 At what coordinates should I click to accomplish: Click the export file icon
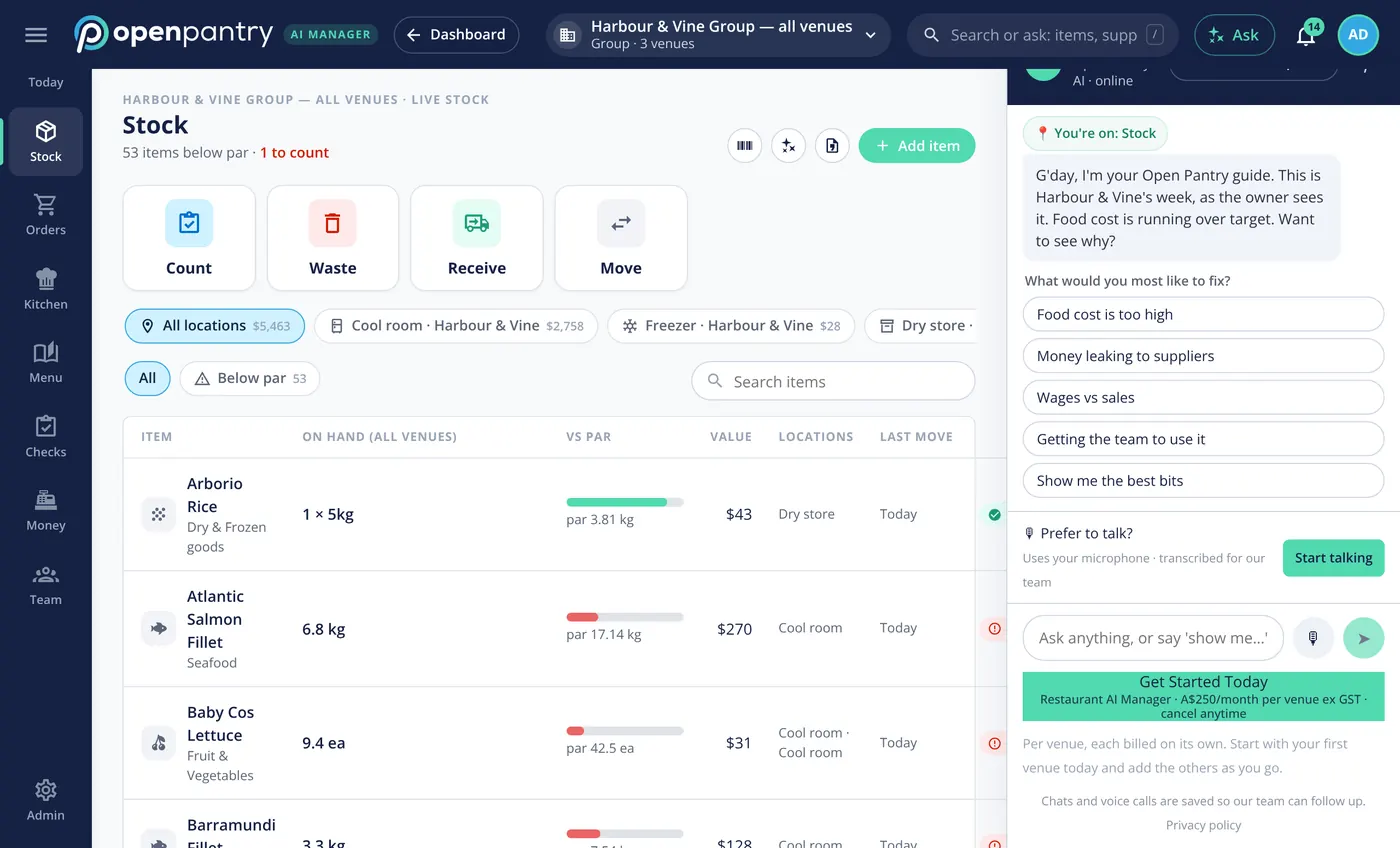832,146
